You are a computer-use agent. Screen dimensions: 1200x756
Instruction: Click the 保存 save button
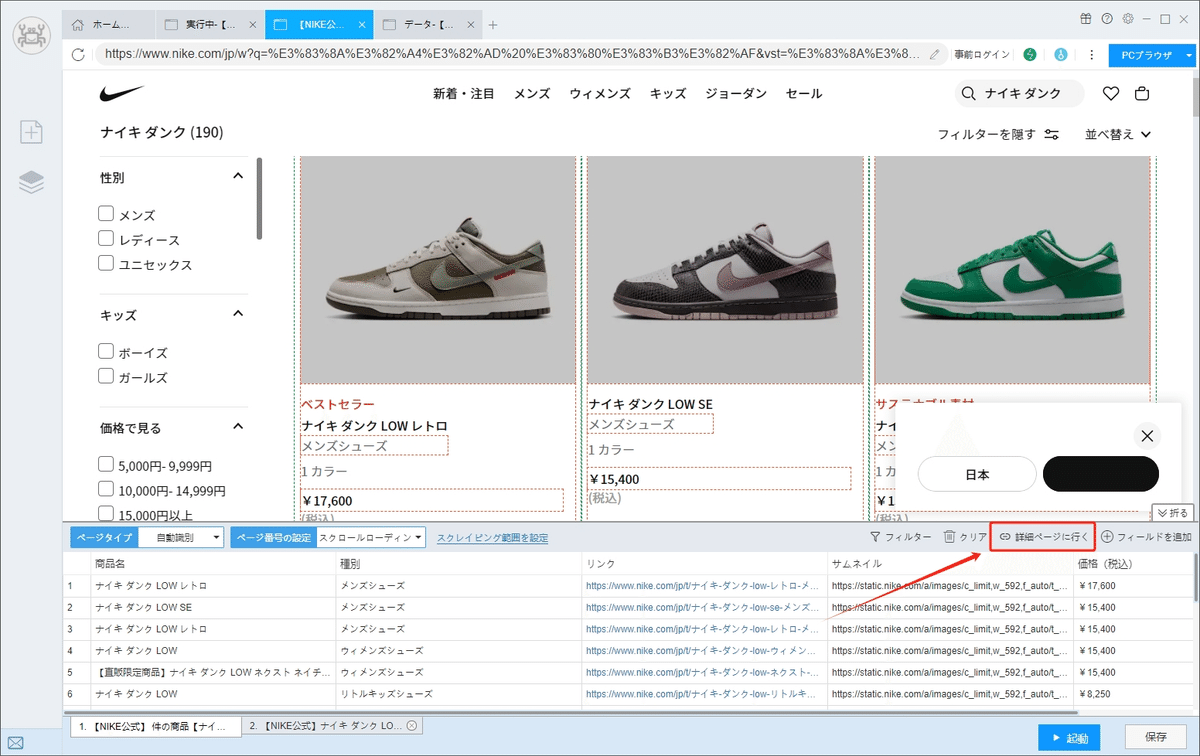pyautogui.click(x=1155, y=738)
